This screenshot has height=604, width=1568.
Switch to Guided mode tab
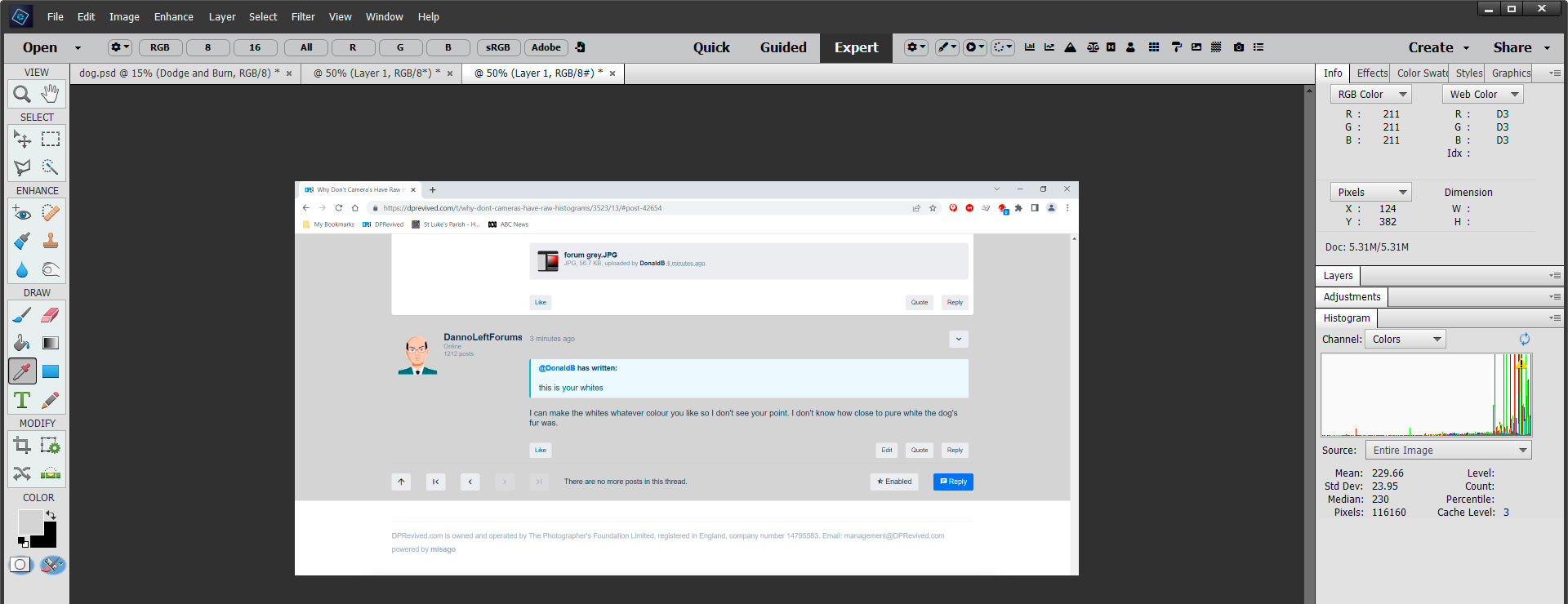coord(783,47)
